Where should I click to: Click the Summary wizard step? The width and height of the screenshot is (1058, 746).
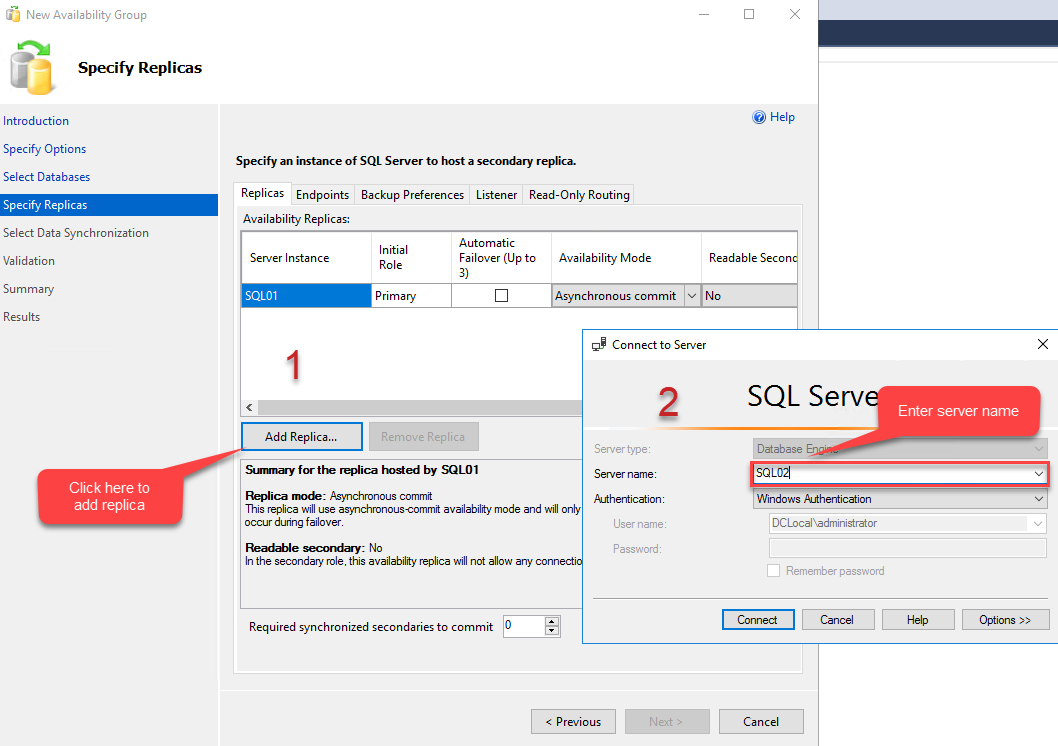coord(28,289)
